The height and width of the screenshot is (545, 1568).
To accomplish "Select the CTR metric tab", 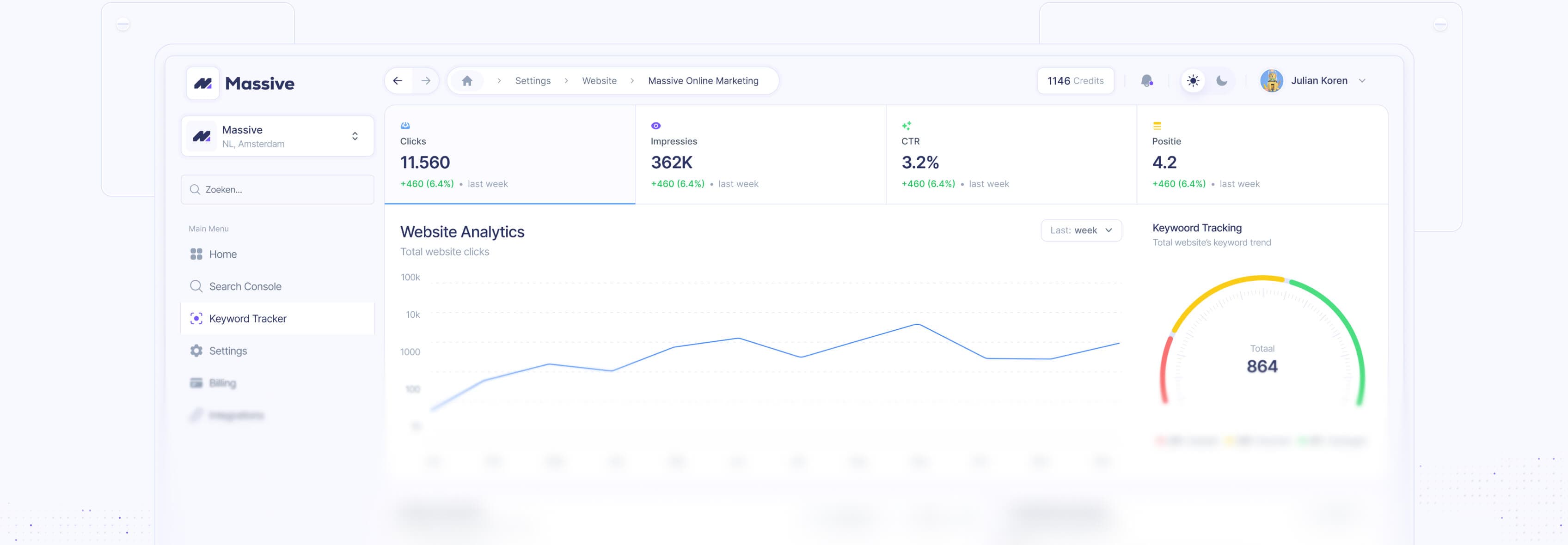I will (x=1011, y=155).
